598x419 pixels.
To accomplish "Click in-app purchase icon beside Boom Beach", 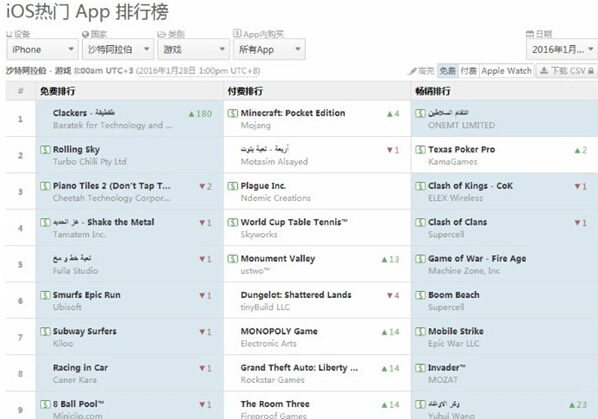I will (420, 295).
